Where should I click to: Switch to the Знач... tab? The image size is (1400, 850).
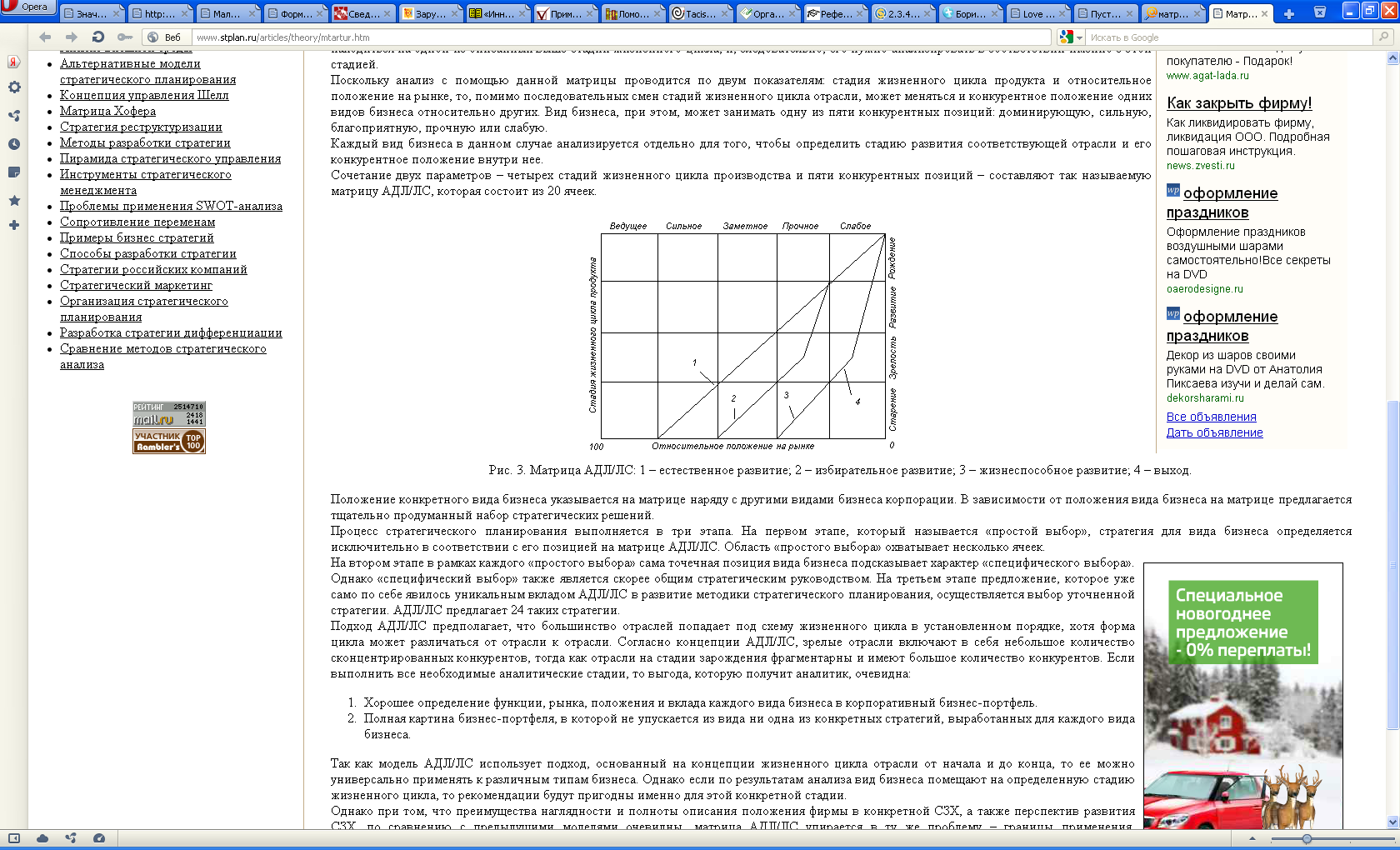pos(91,14)
